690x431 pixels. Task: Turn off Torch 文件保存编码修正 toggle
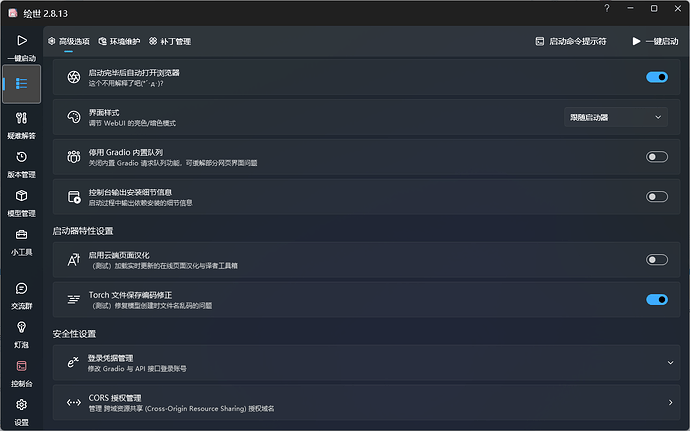(x=657, y=299)
